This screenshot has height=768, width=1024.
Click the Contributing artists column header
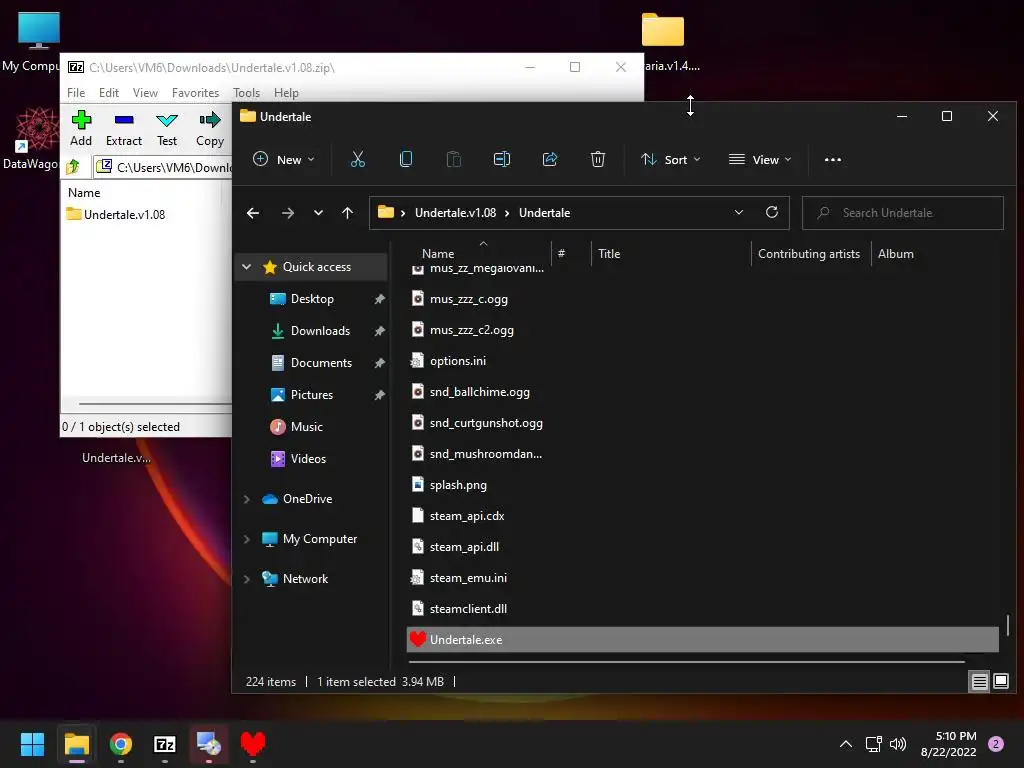tap(808, 253)
